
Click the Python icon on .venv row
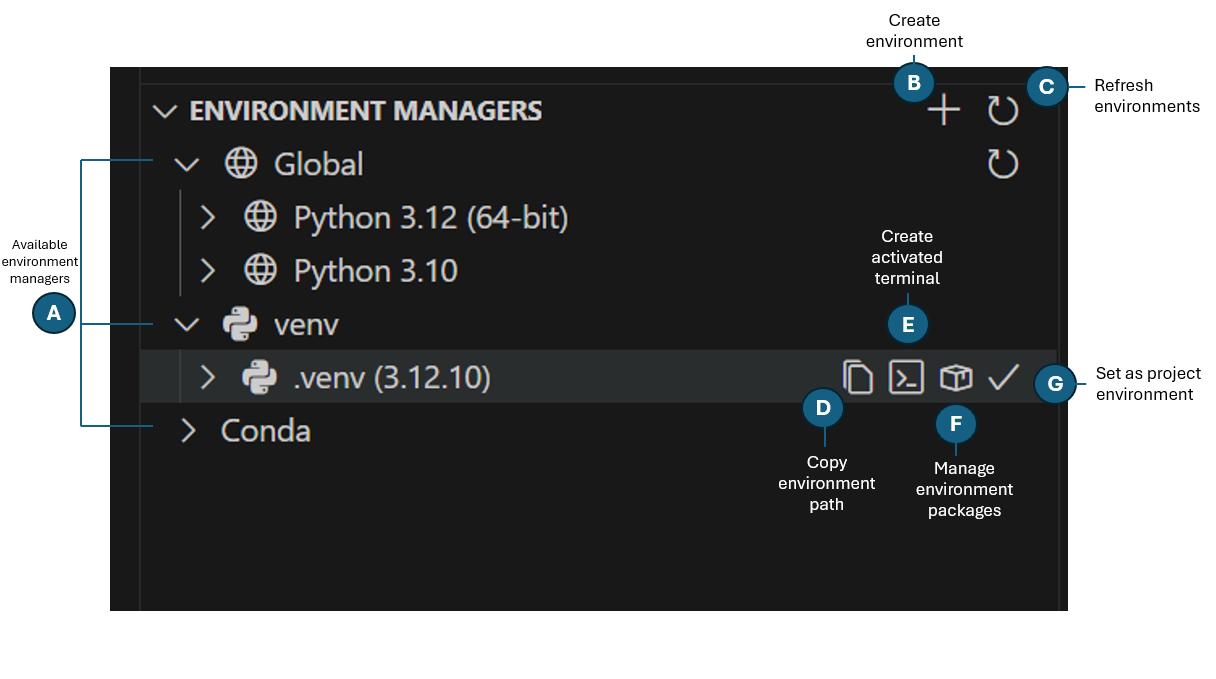tap(261, 378)
